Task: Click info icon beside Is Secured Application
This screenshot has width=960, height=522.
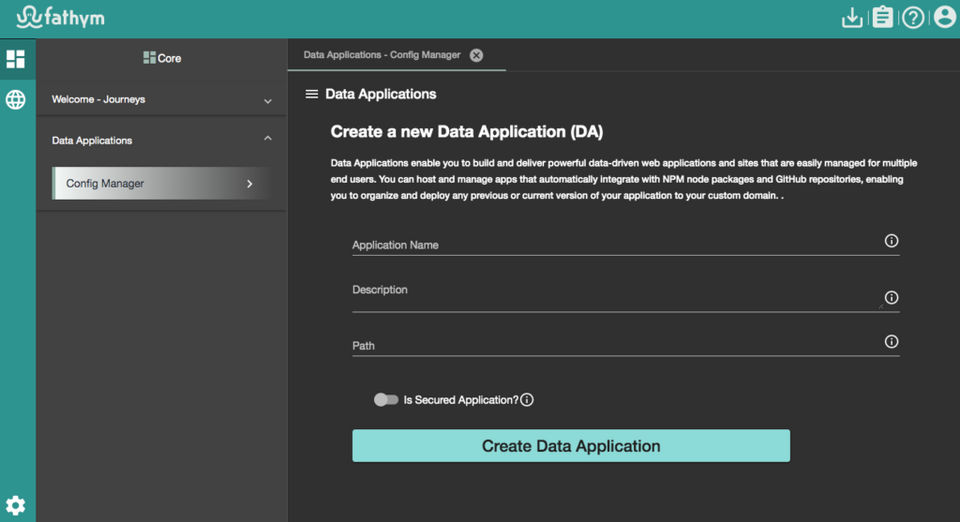Action: (527, 400)
